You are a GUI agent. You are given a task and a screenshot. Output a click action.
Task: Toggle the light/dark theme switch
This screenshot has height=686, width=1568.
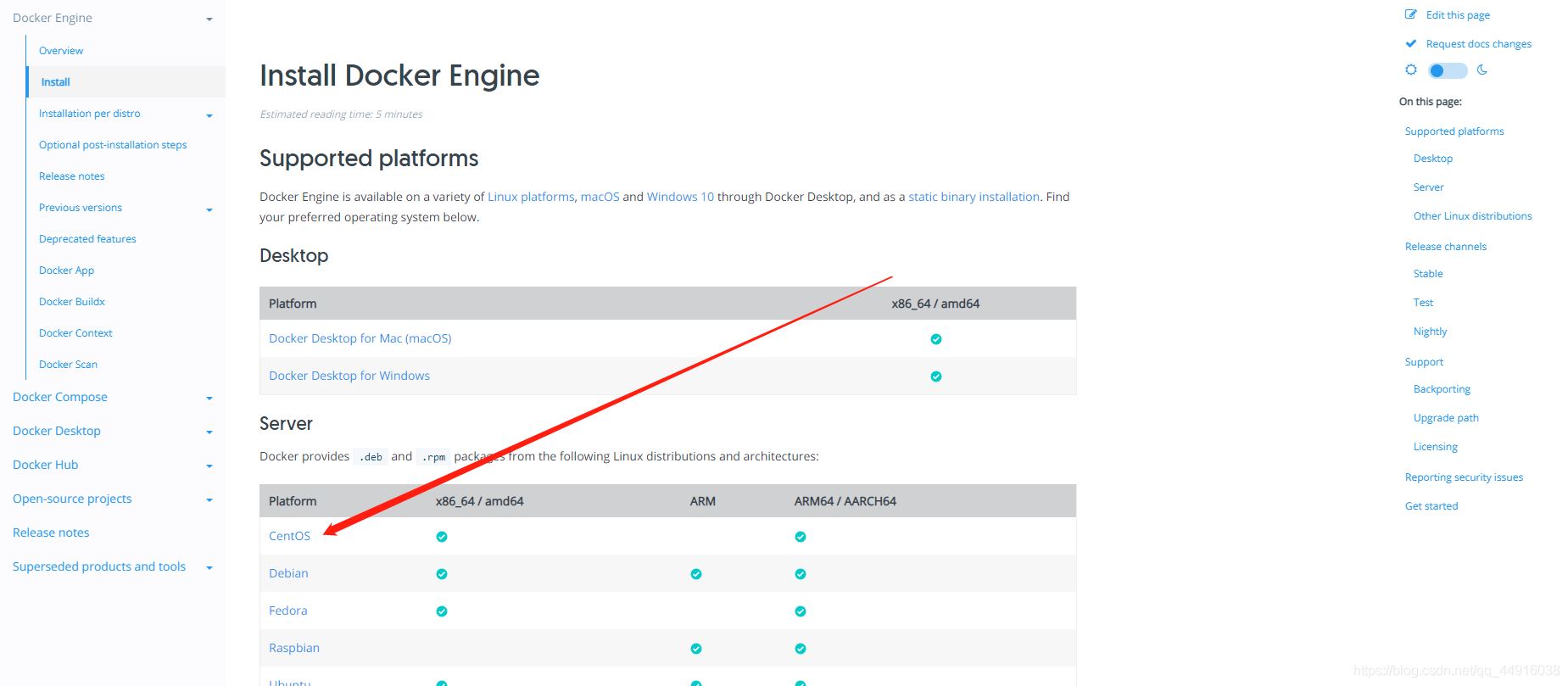click(1447, 70)
